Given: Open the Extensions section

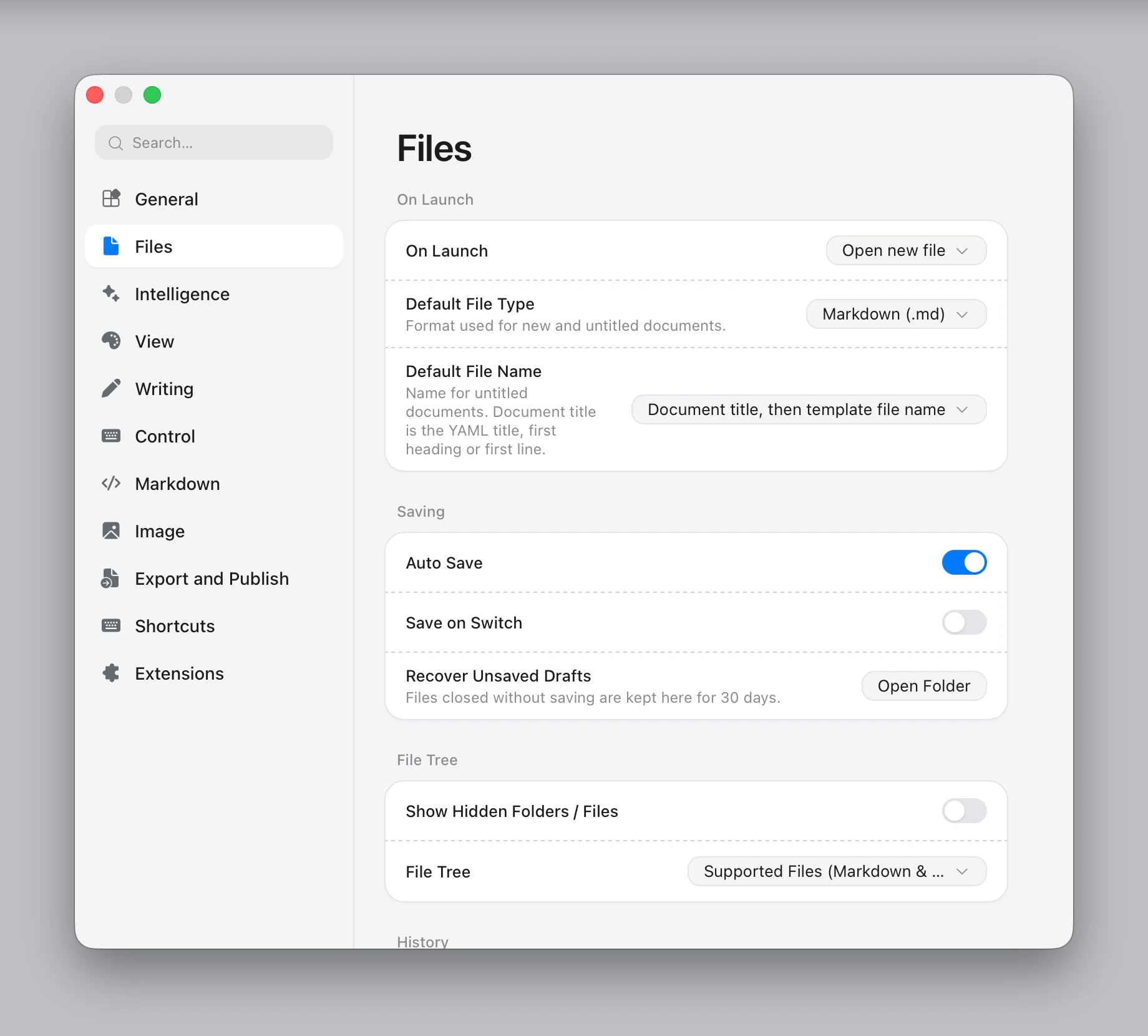Looking at the screenshot, I should [x=214, y=673].
